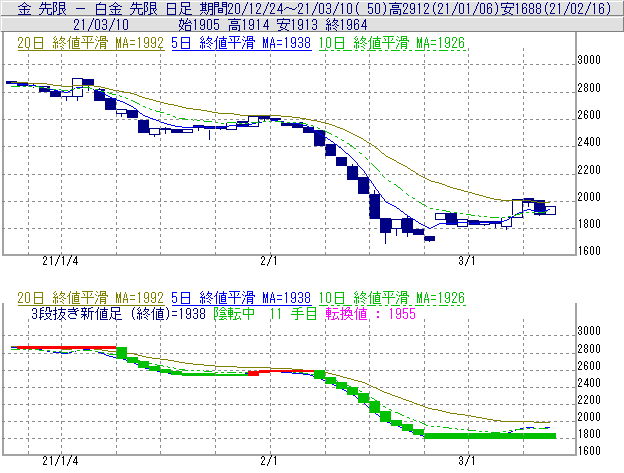Screen dimensions: 624x473
Task: Click the 2400 axis label on upper chart
Action: click(589, 142)
